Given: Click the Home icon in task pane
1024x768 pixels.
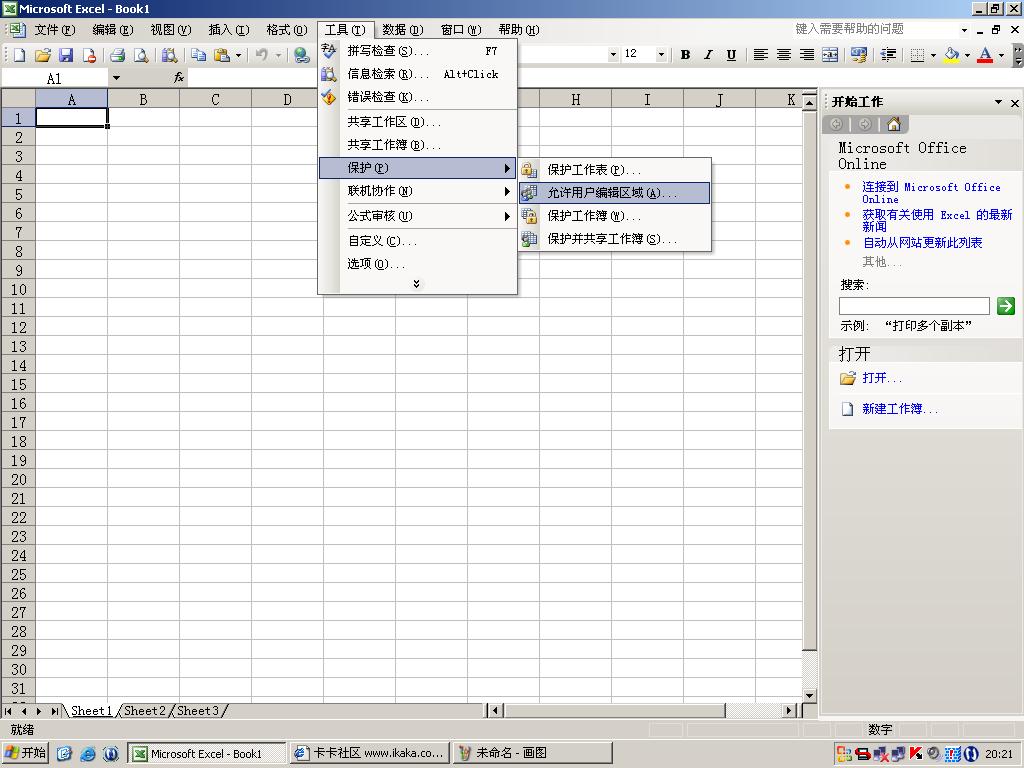Looking at the screenshot, I should (x=894, y=124).
